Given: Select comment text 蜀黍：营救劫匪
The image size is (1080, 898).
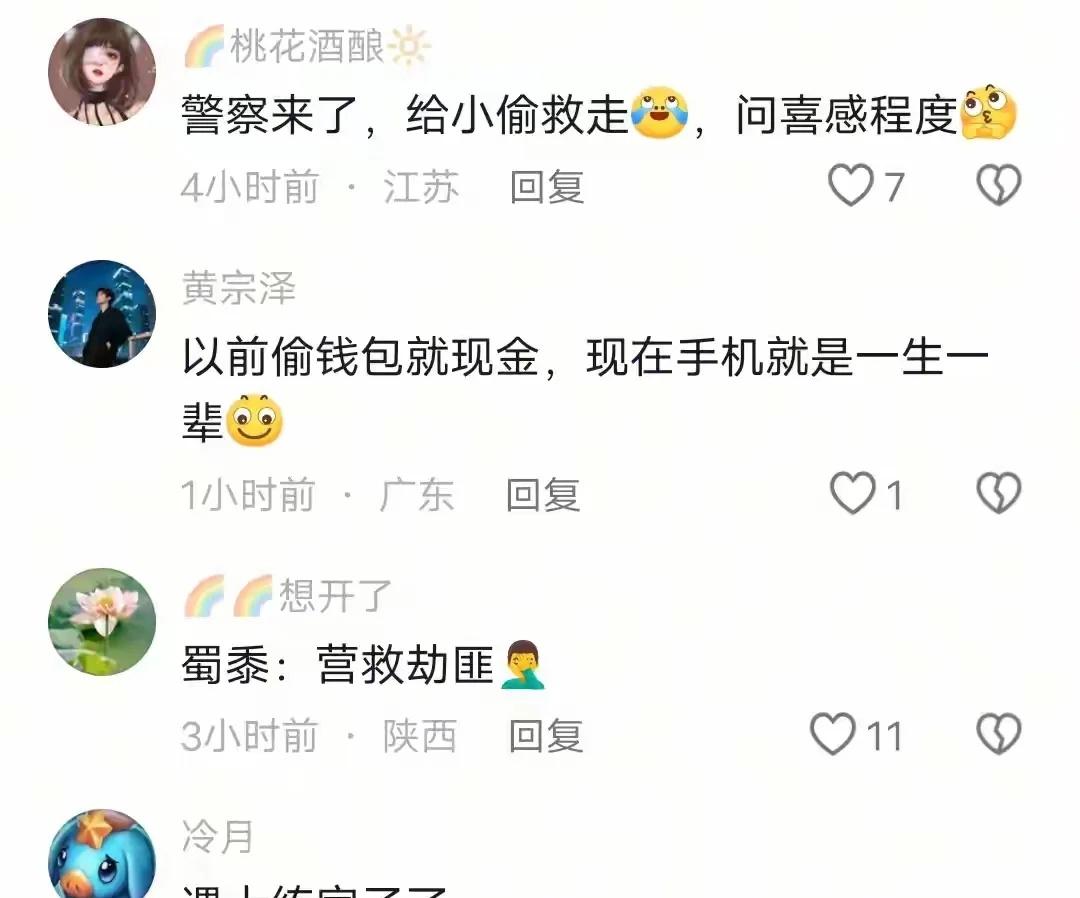Looking at the screenshot, I should click(338, 665).
